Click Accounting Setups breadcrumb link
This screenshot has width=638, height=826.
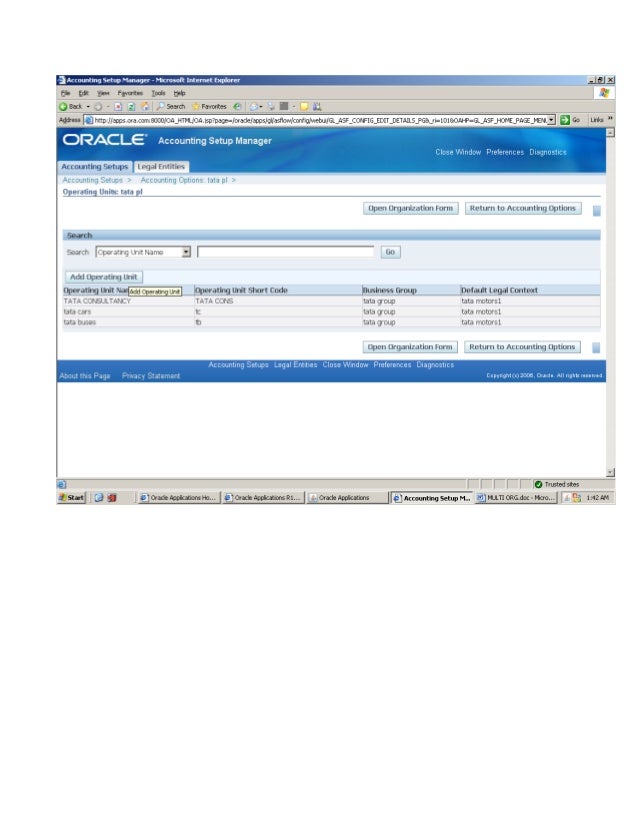coord(92,180)
